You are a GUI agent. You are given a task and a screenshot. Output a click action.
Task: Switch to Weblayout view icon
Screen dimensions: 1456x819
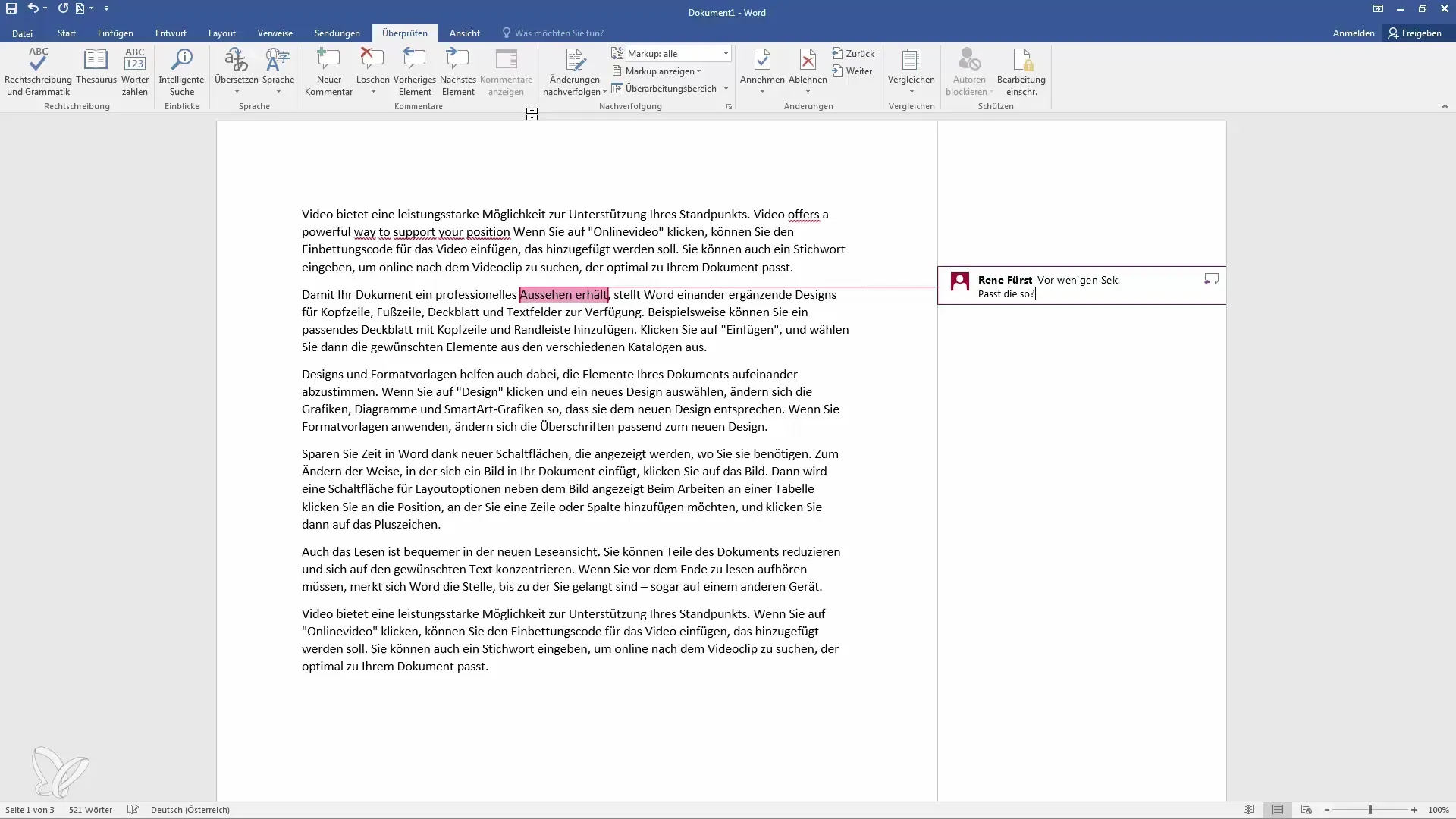pos(1306,810)
